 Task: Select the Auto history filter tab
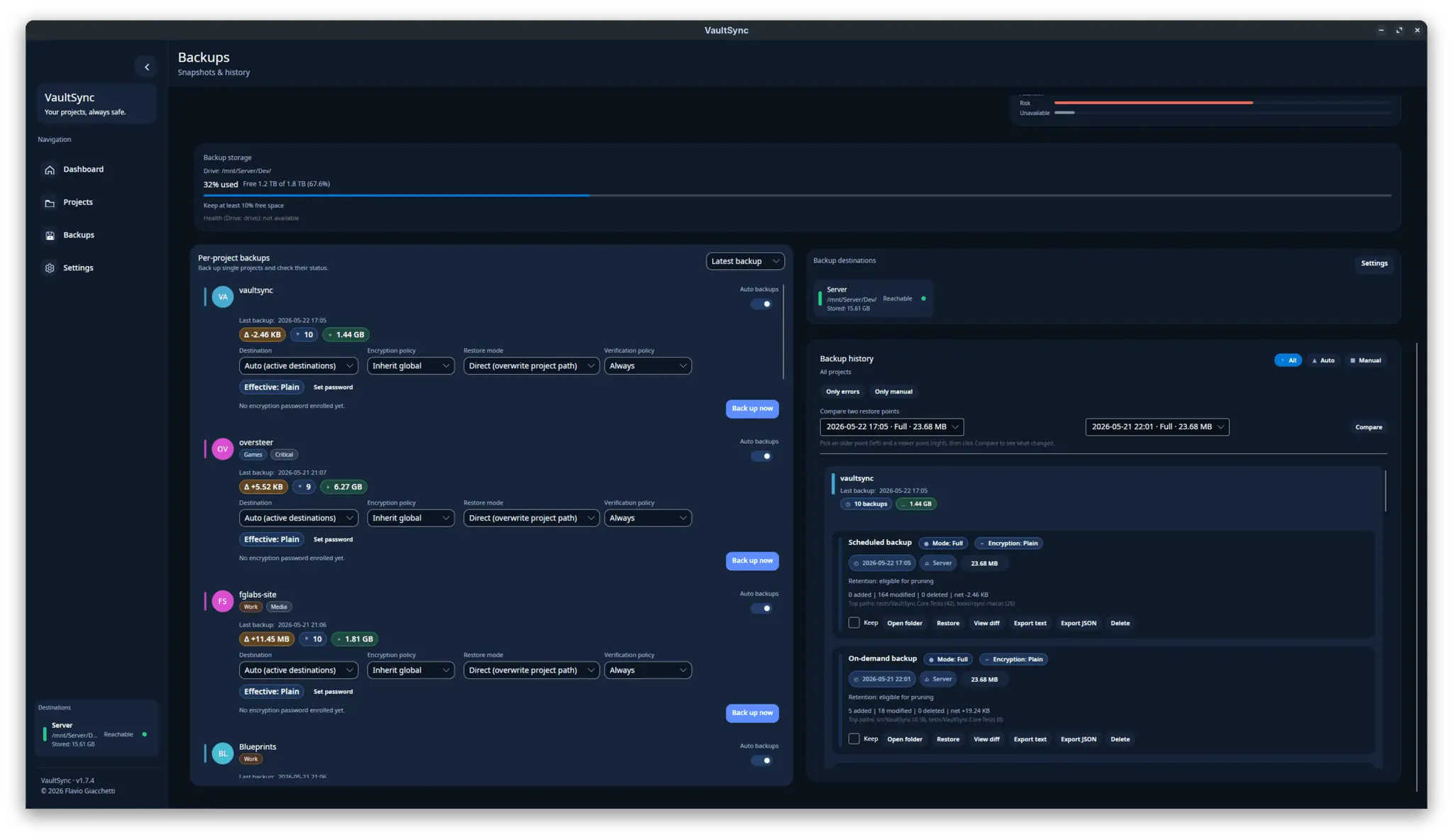(x=1323, y=360)
